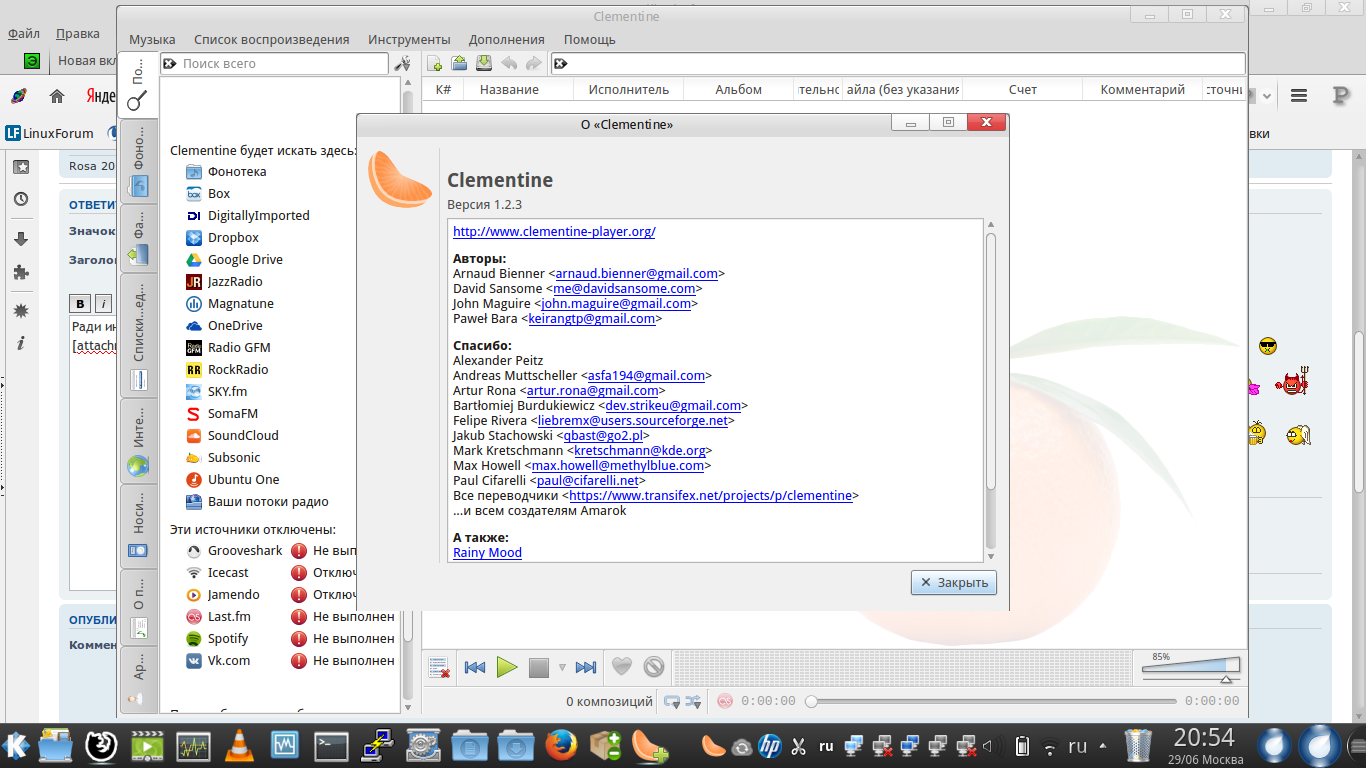The image size is (1366, 768).
Task: Click the track seek slider
Action: [991, 702]
